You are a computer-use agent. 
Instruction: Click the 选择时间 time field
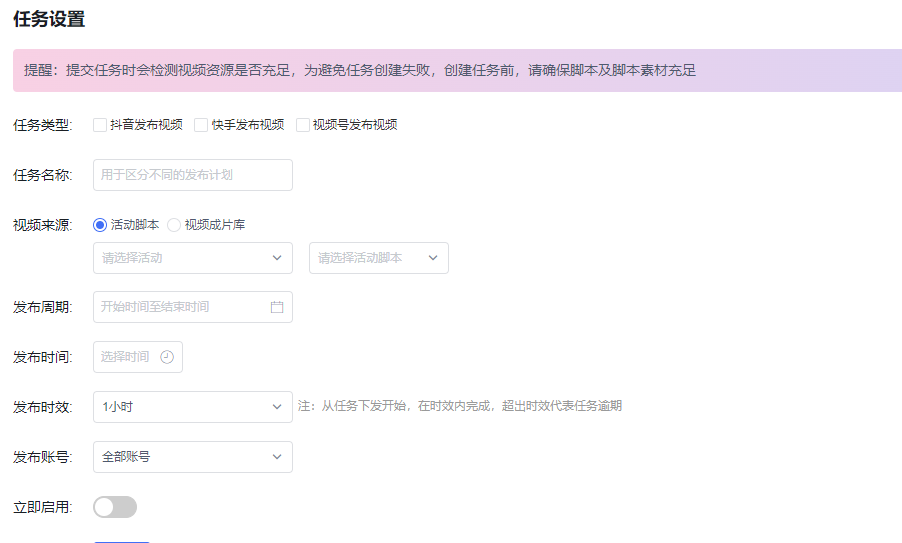(137, 357)
